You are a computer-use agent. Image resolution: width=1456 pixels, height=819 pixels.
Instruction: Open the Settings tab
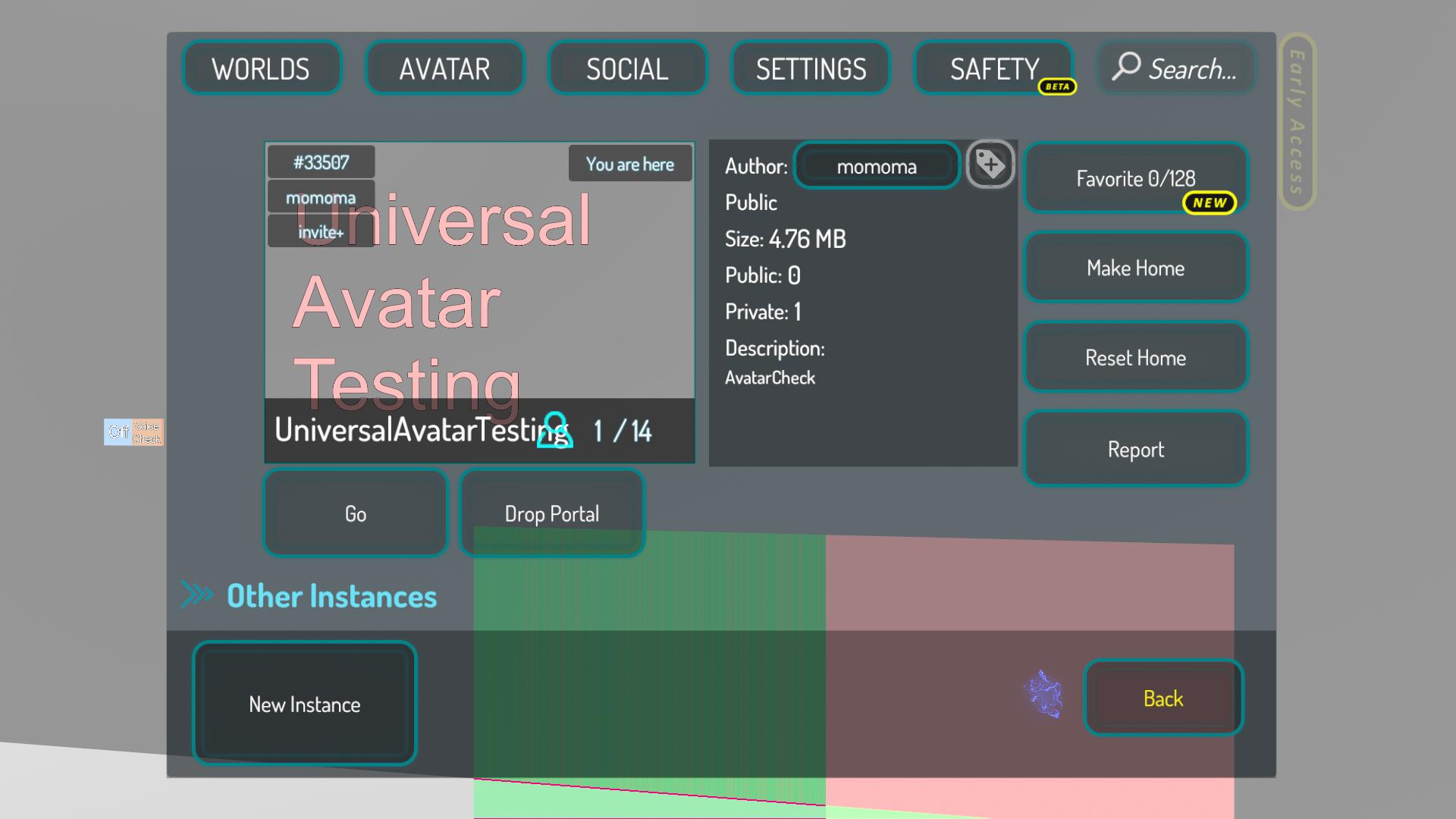(x=811, y=69)
